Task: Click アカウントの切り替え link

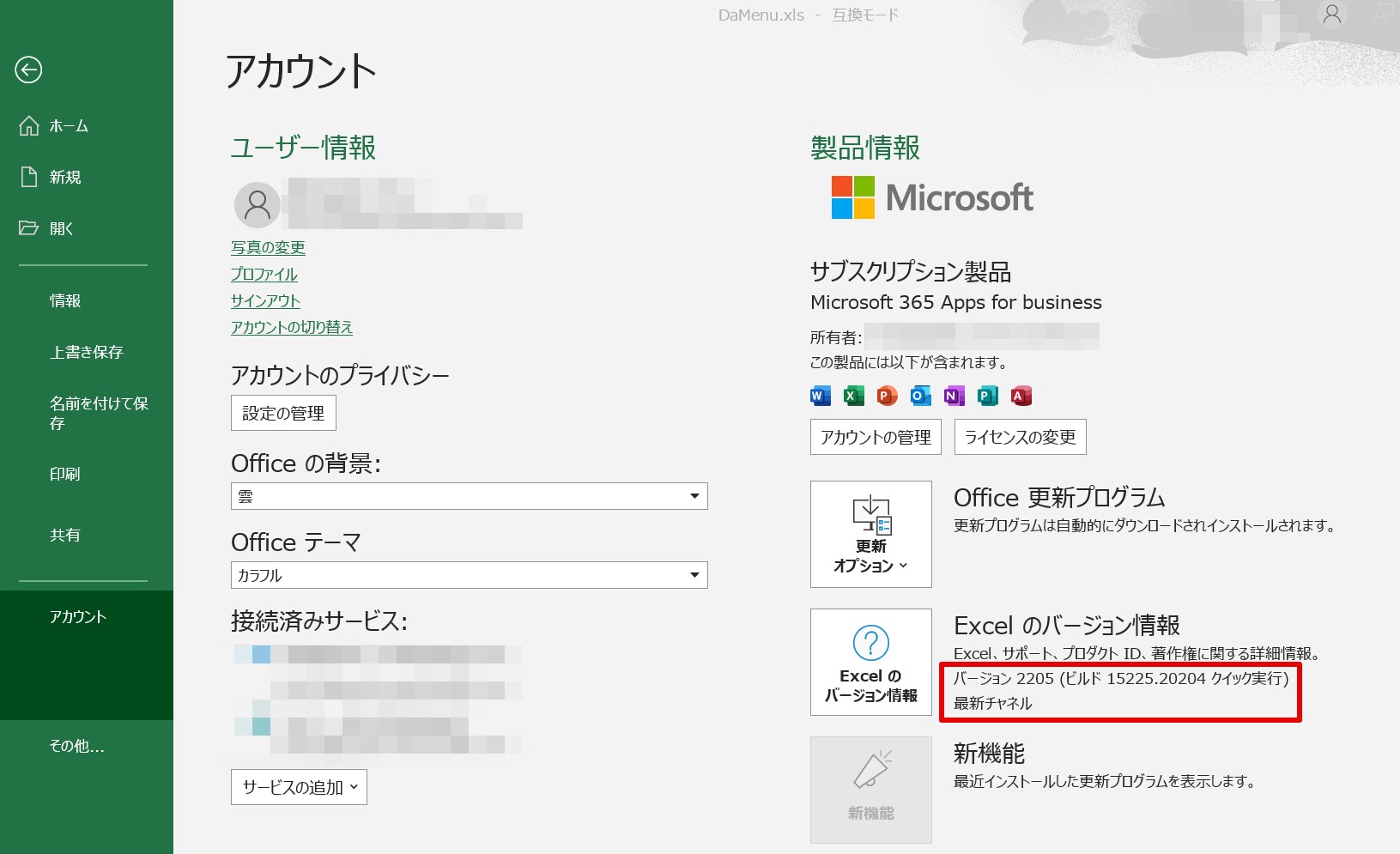Action: coord(292,327)
